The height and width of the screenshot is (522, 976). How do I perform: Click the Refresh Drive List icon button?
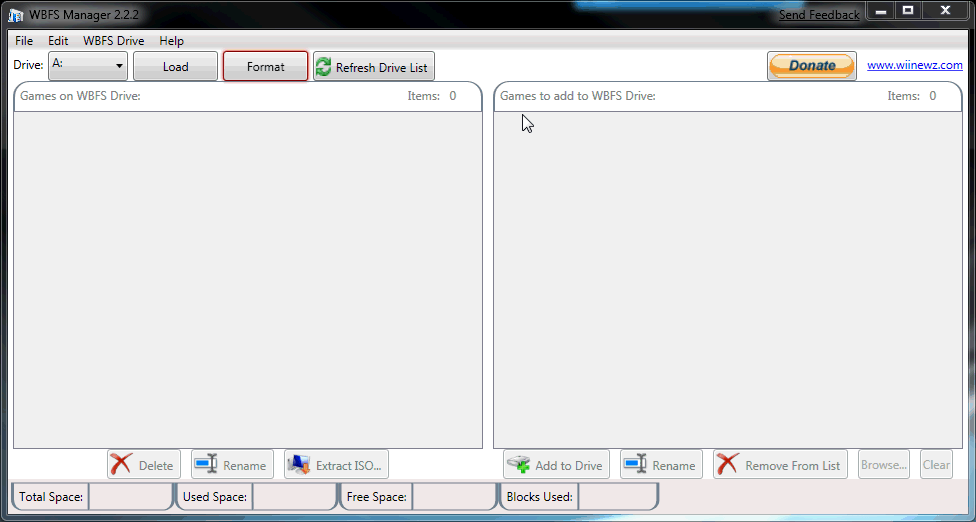(x=373, y=67)
